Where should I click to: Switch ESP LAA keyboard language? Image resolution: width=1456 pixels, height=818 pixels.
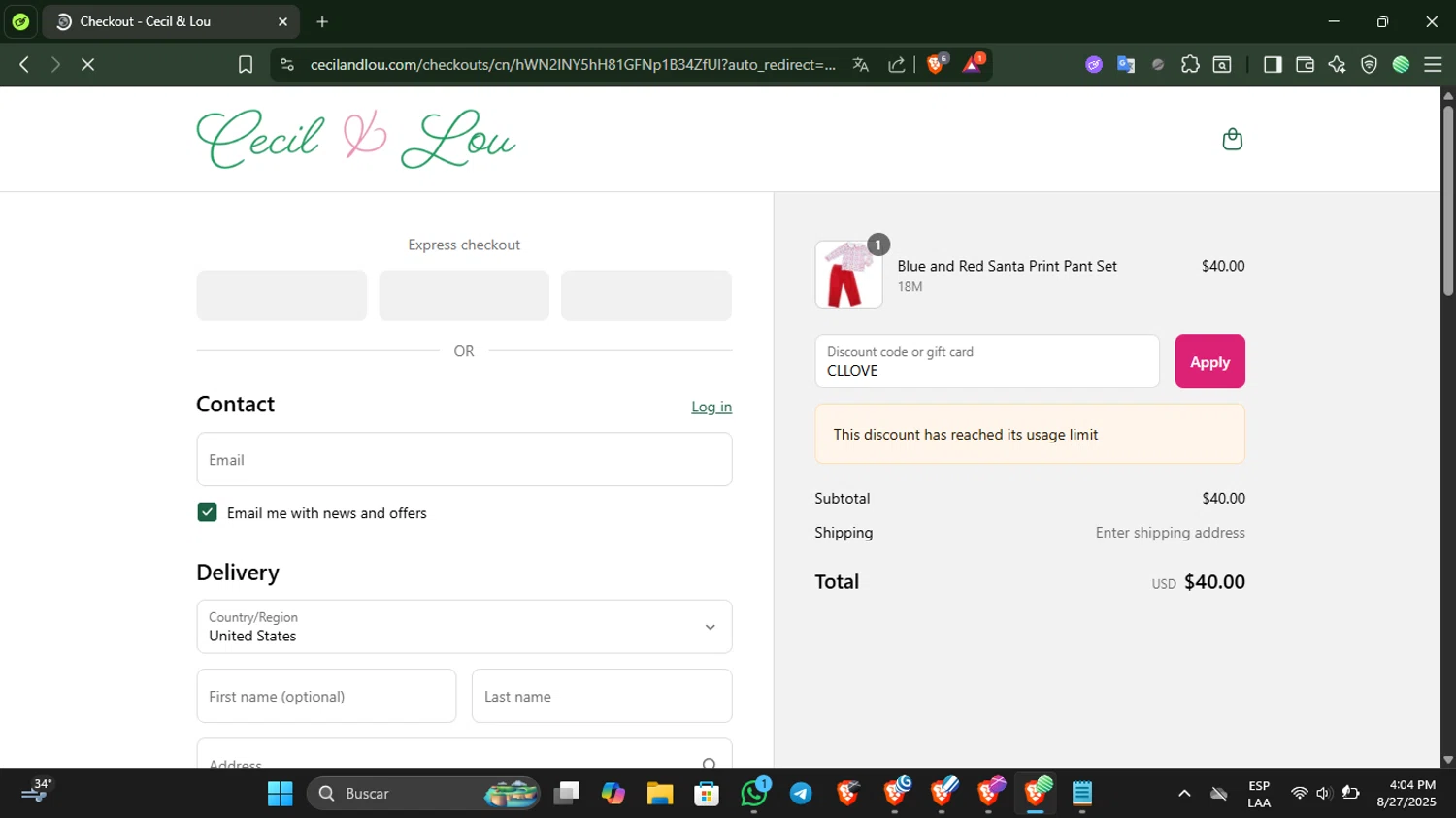coord(1259,794)
